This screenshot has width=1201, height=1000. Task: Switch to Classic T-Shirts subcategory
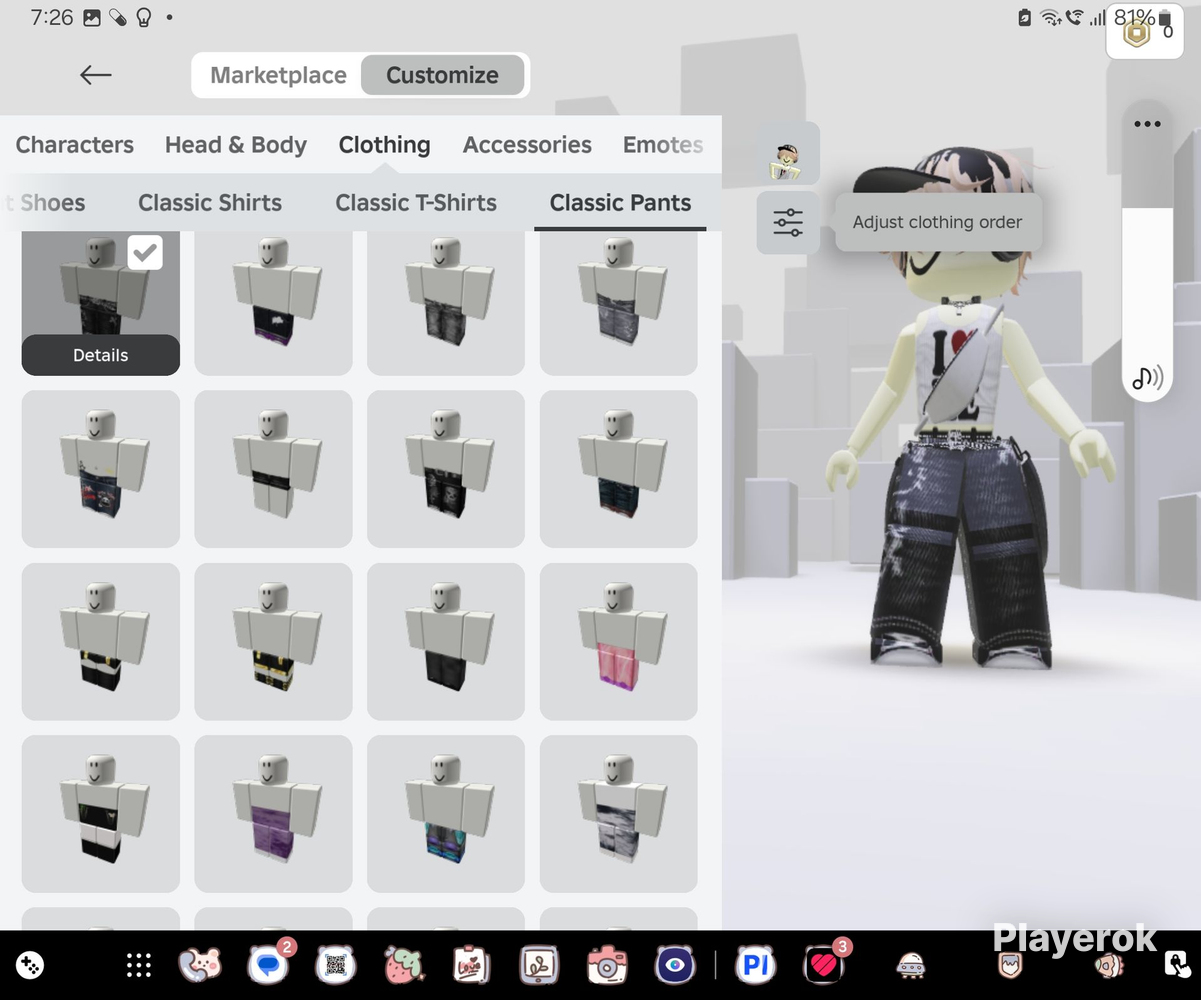pos(416,203)
